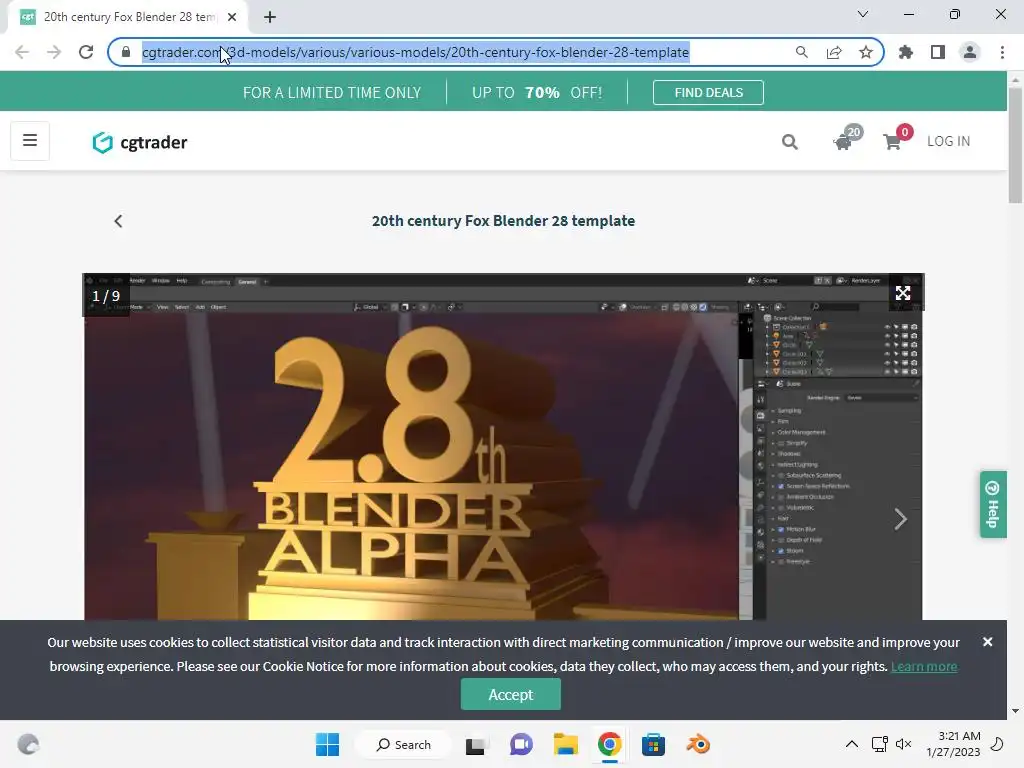Open the Microsoft Store taskbar icon
The width and height of the screenshot is (1024, 768).
point(653,744)
